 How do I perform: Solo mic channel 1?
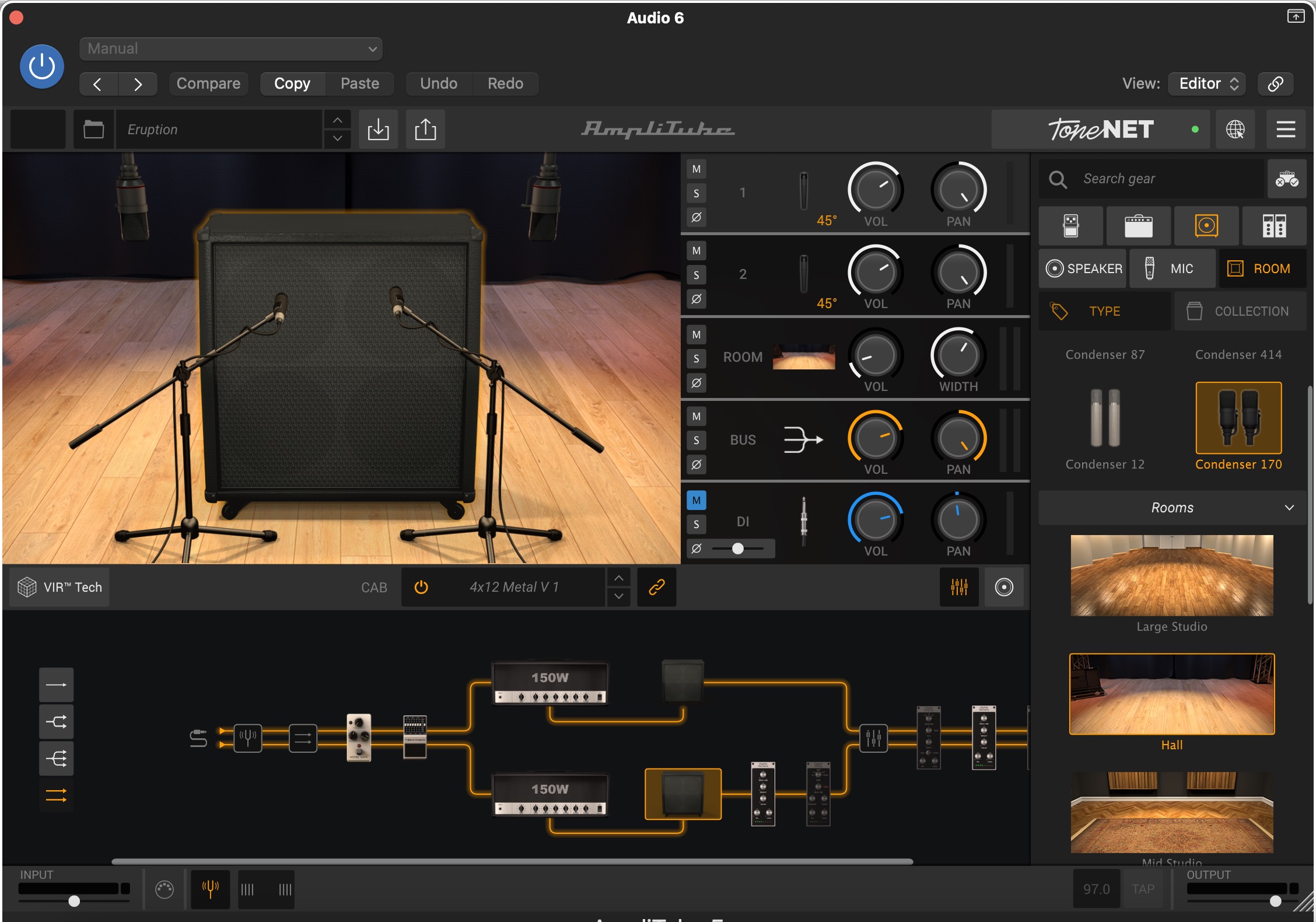pos(696,193)
